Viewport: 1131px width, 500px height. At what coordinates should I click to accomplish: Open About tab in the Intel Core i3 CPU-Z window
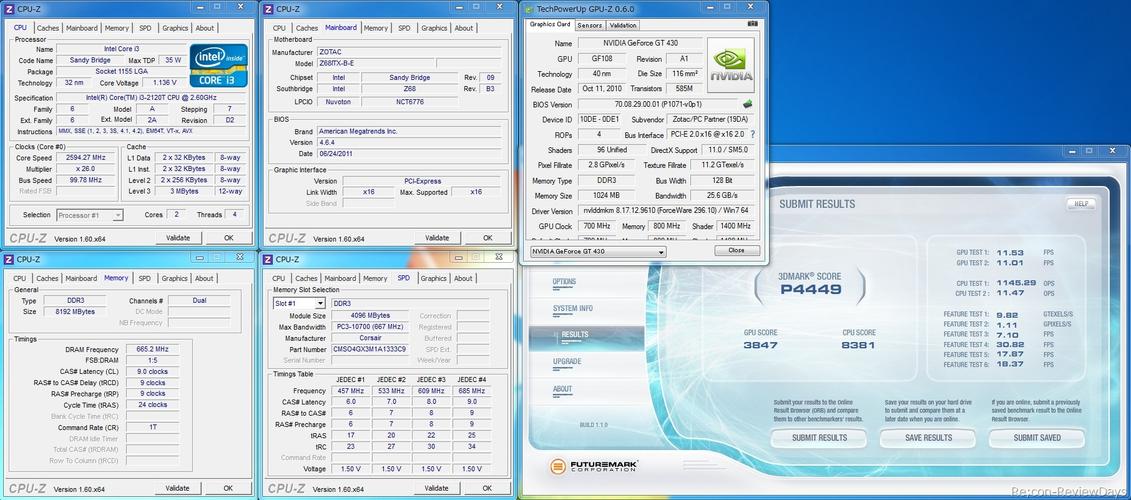coord(205,28)
